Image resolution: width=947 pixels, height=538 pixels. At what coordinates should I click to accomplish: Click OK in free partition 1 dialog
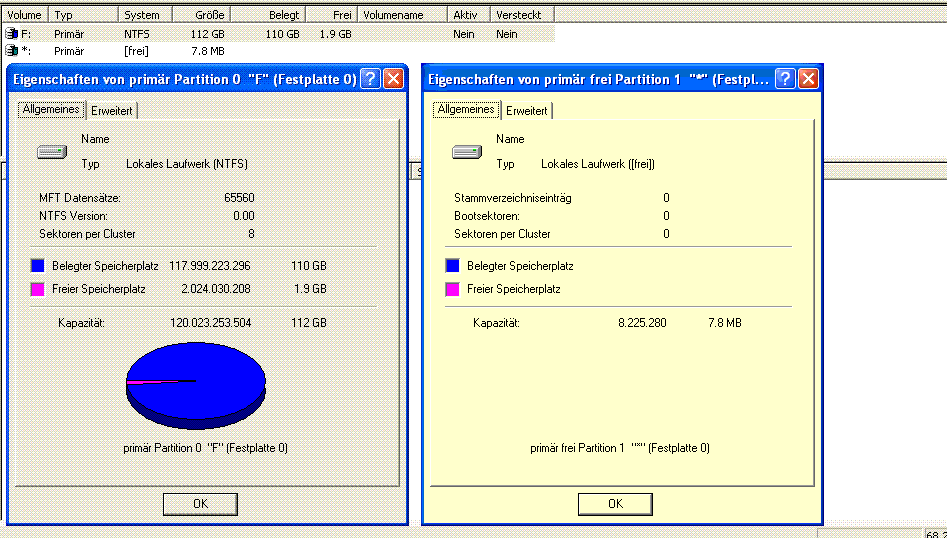pyautogui.click(x=615, y=504)
